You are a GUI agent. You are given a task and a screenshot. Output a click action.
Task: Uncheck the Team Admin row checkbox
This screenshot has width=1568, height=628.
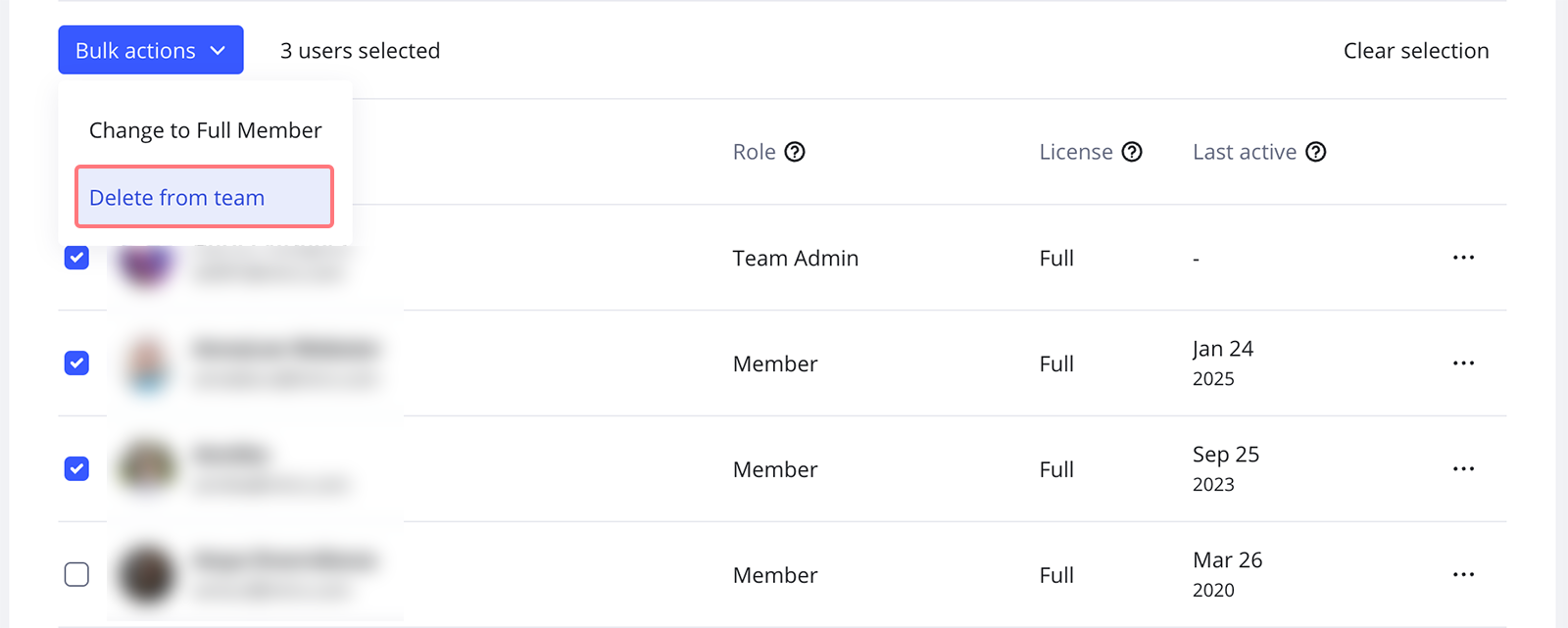(76, 258)
